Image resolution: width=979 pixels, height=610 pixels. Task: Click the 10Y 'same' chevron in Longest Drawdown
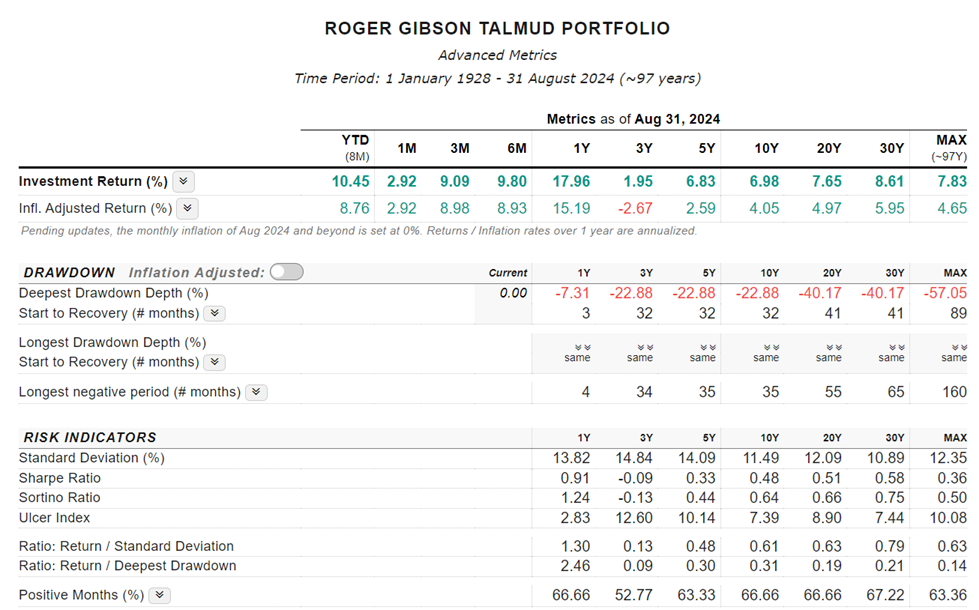pyautogui.click(x=766, y=348)
